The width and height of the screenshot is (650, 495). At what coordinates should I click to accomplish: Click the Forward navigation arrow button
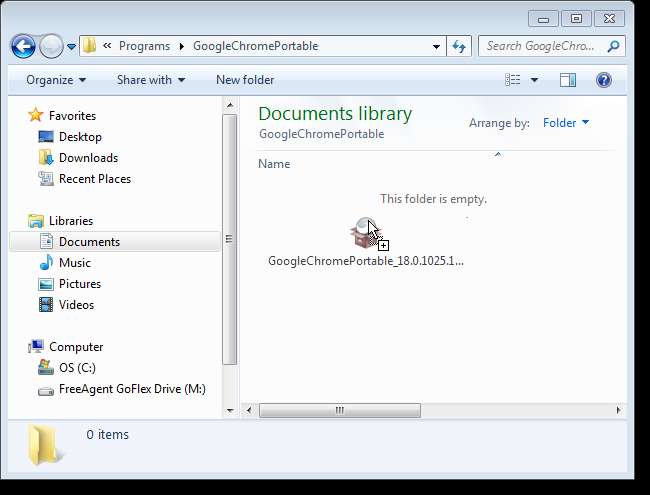tap(51, 46)
